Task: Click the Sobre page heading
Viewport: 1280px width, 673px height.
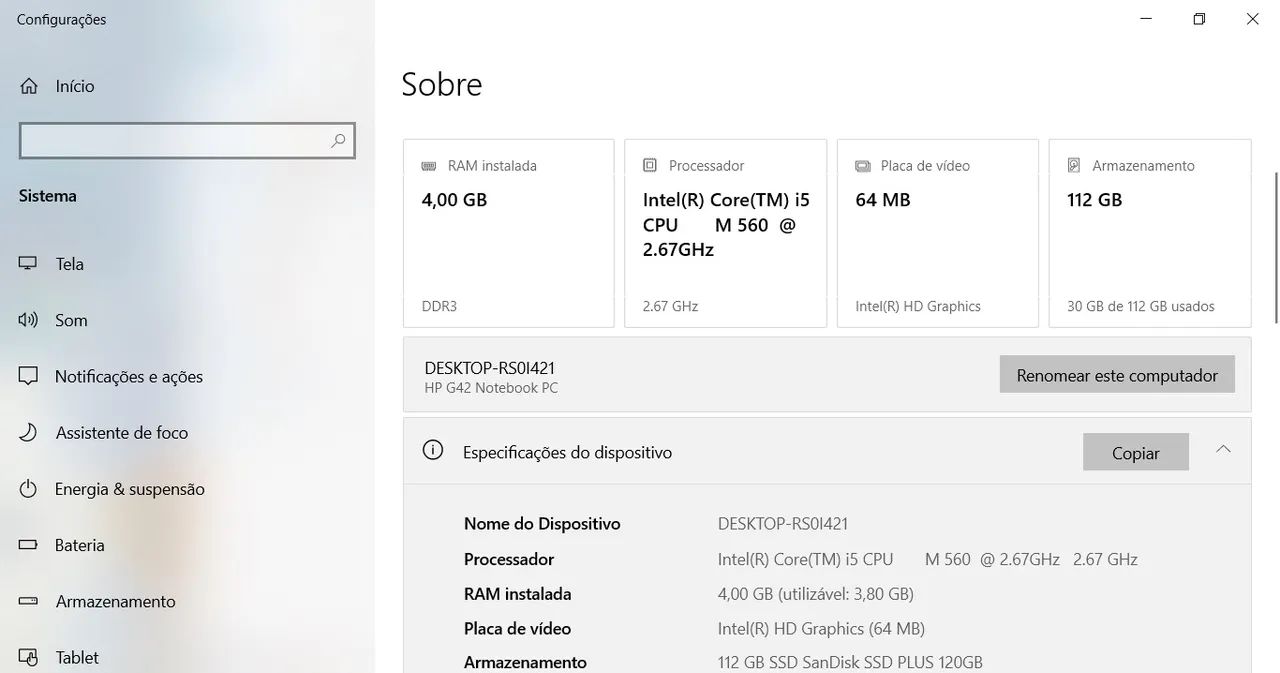Action: tap(442, 84)
